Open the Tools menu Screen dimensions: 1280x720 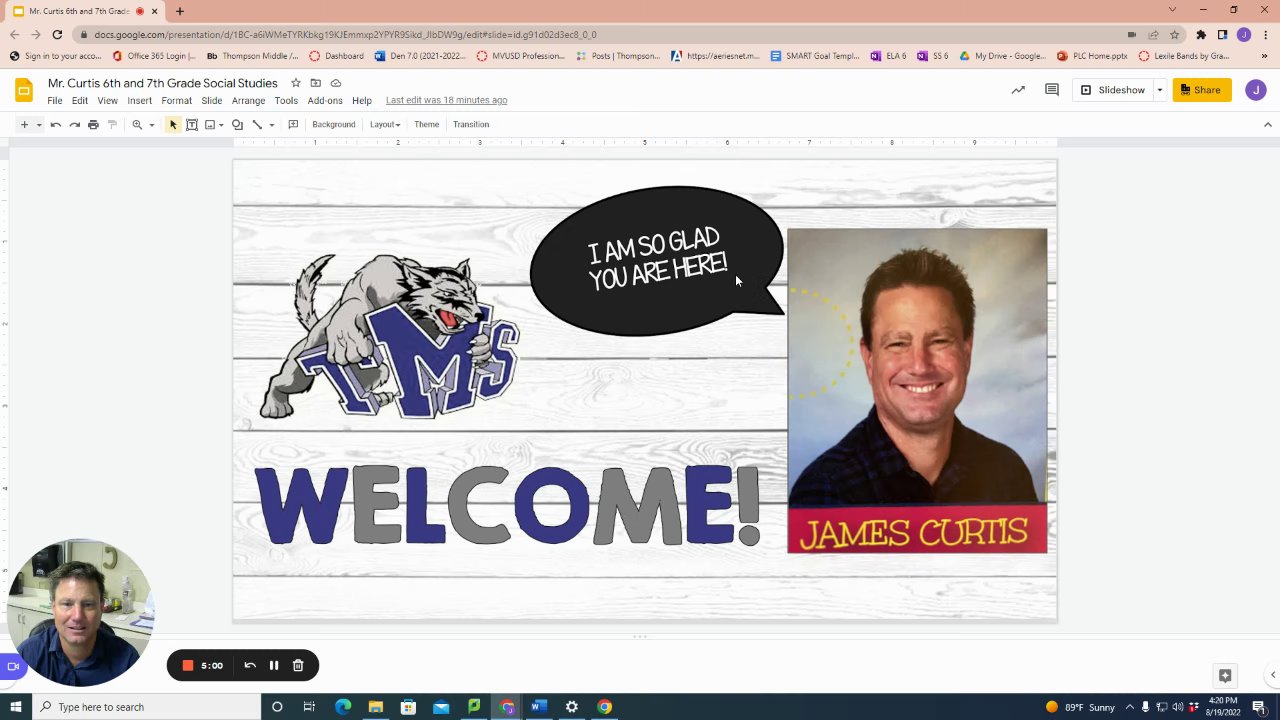click(x=286, y=101)
